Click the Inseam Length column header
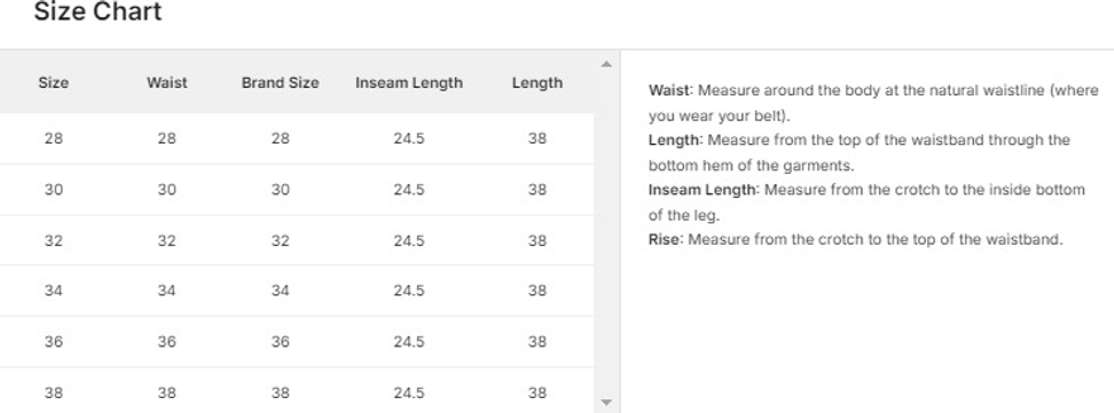 pos(409,83)
